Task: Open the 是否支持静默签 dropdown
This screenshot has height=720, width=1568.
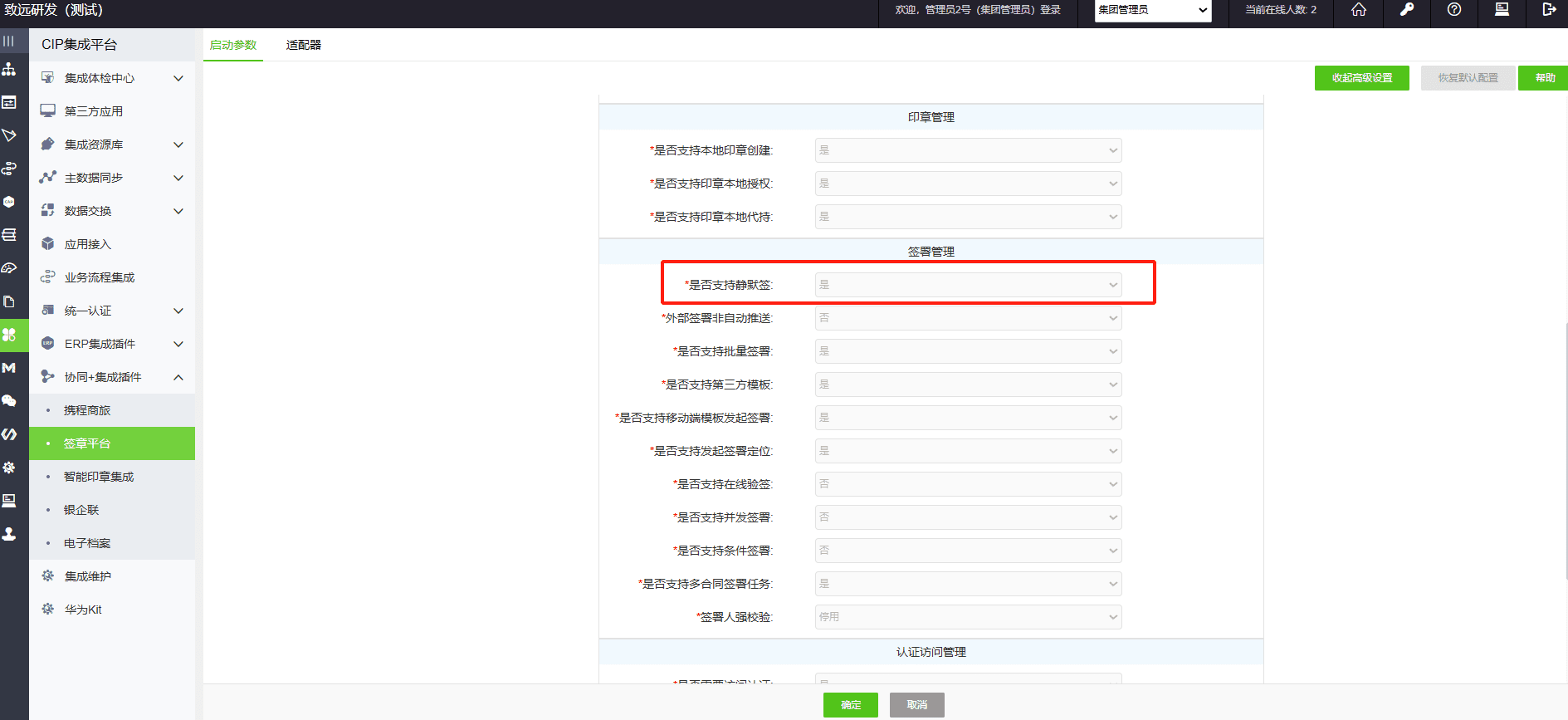Action: pos(968,285)
